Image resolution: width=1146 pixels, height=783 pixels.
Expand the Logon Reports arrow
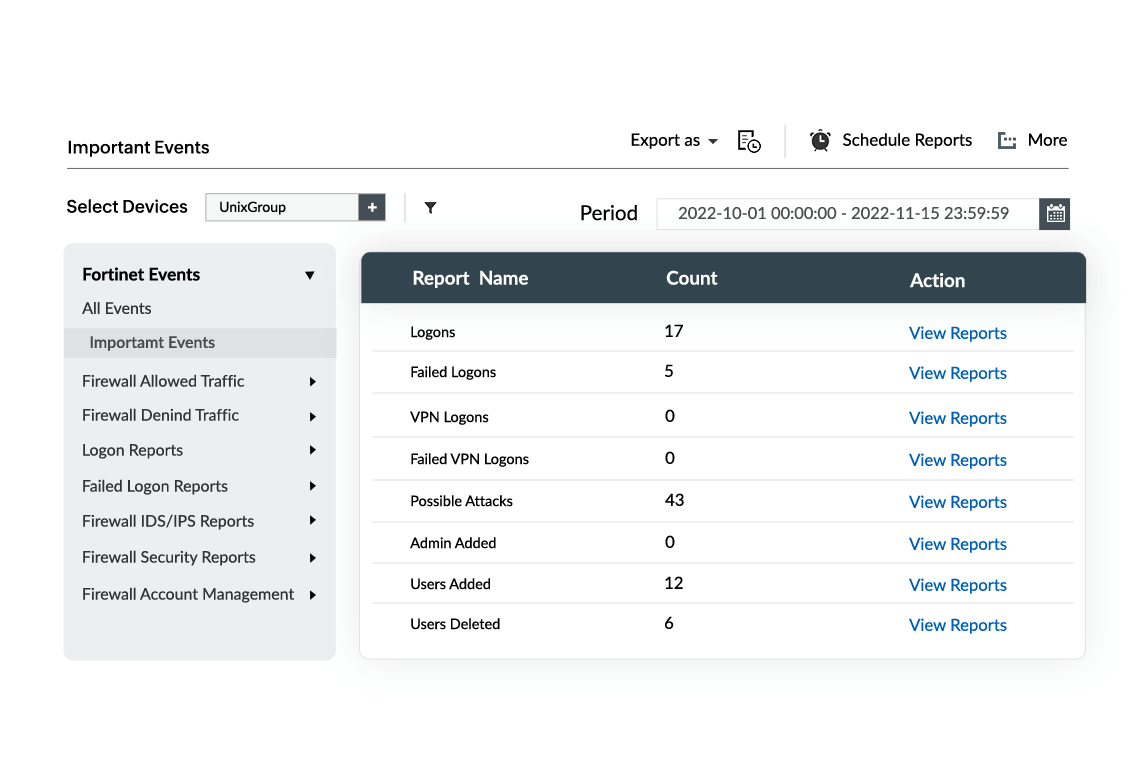pos(313,451)
